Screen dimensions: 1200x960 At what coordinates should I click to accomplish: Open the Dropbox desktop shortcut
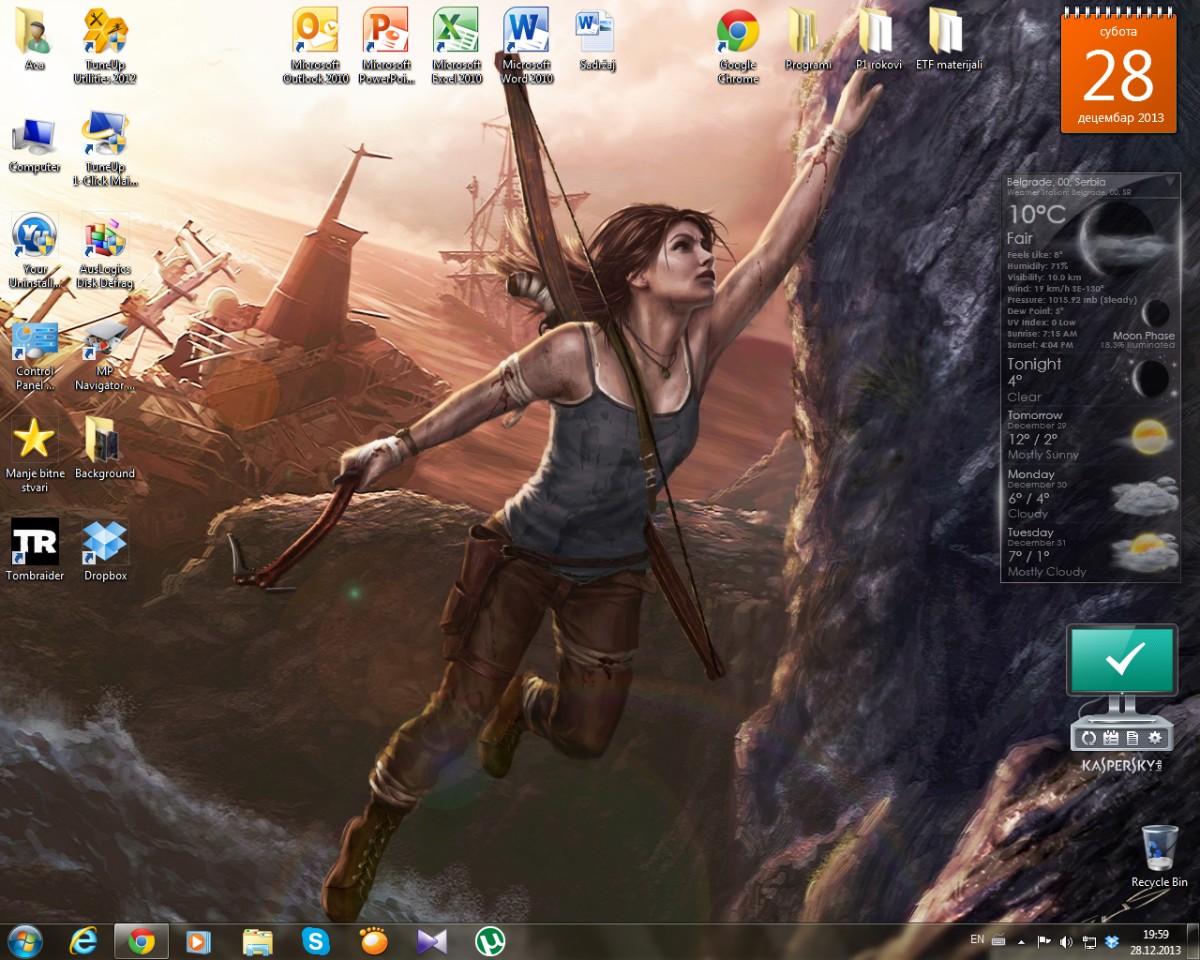click(x=105, y=543)
